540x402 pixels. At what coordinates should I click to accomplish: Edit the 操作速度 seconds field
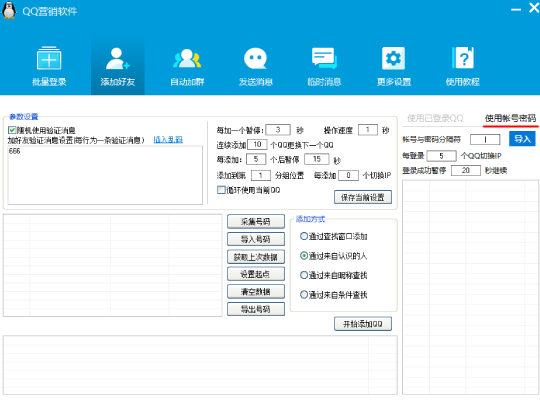368,130
